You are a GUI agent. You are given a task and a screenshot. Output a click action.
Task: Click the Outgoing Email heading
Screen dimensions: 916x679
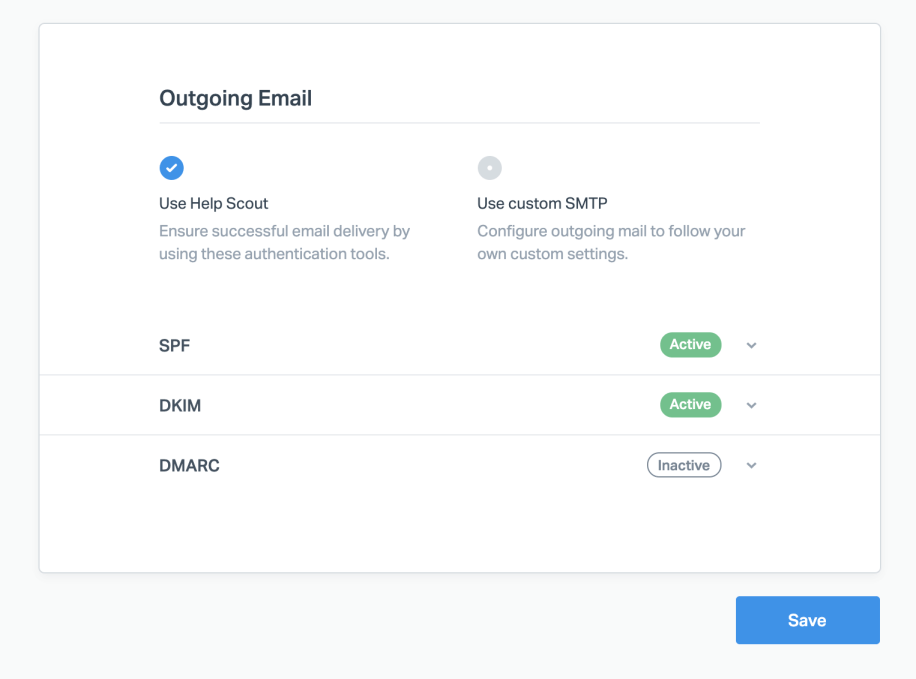pos(236,98)
